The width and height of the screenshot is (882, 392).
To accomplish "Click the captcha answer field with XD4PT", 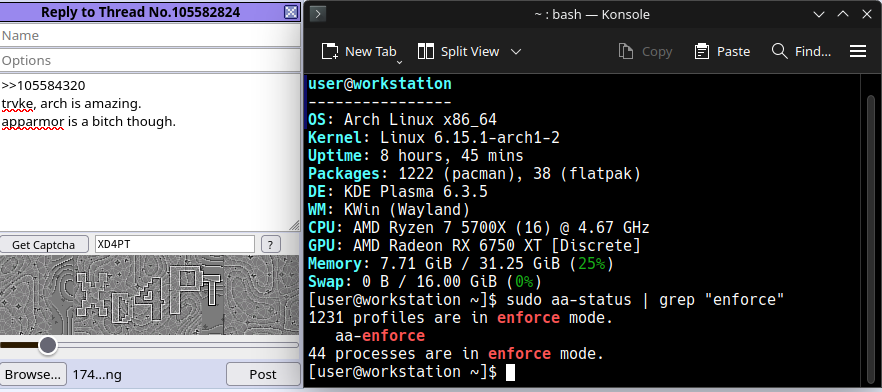I will [174, 245].
